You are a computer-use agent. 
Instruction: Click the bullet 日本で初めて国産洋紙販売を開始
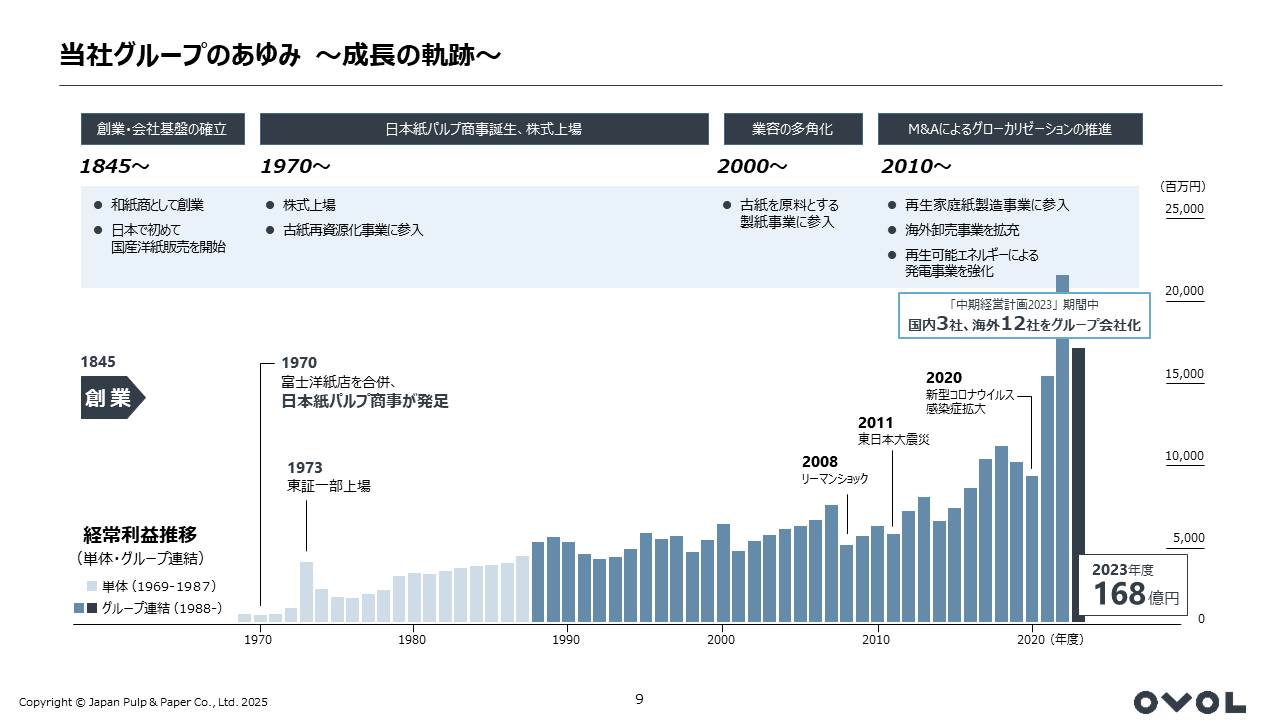point(160,238)
